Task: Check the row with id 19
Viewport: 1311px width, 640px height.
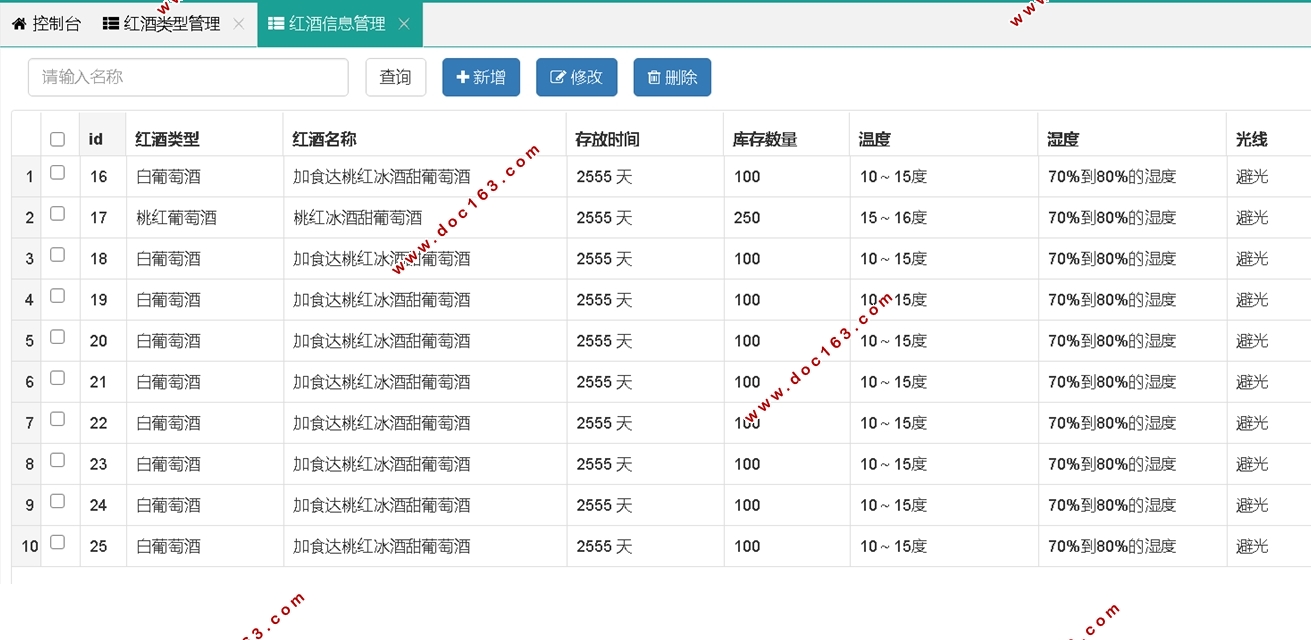Action: click(57, 296)
